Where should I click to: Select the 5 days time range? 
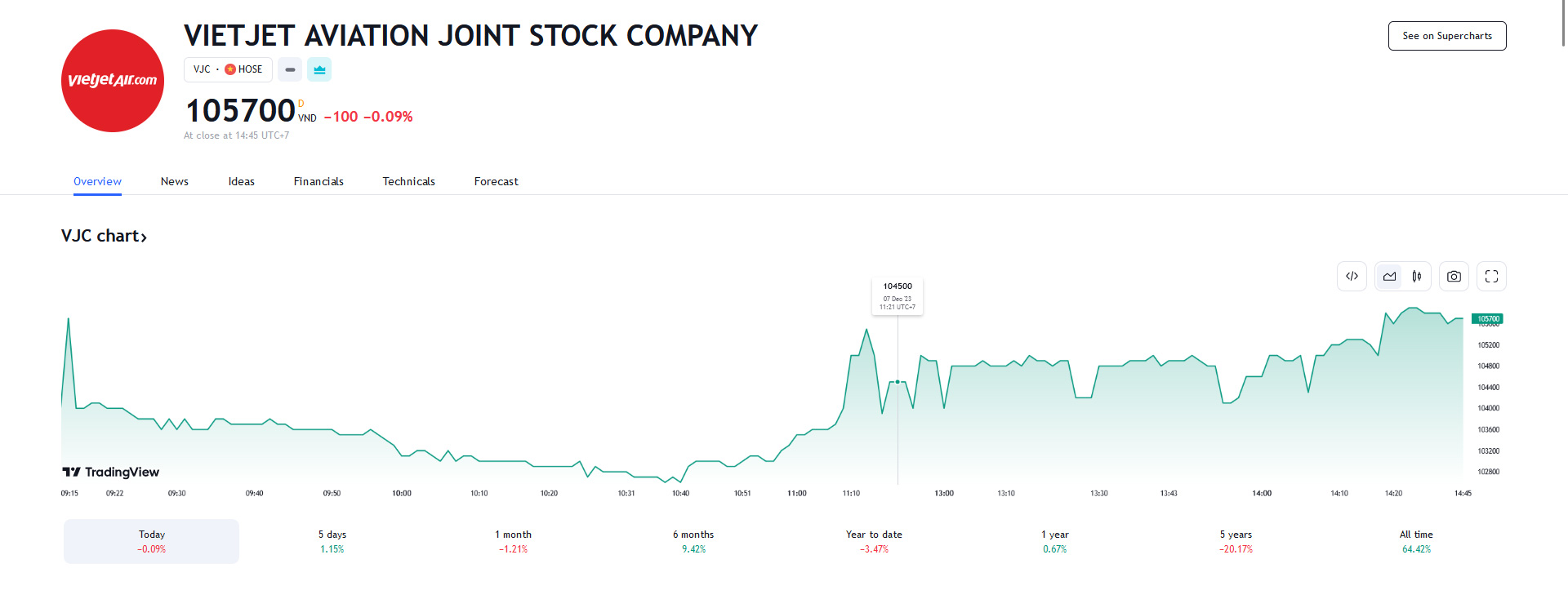click(332, 541)
